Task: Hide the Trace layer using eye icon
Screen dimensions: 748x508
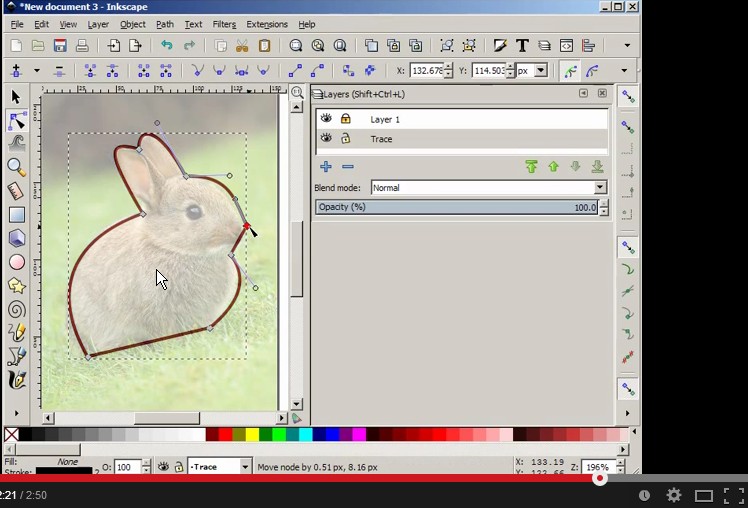Action: pos(326,139)
